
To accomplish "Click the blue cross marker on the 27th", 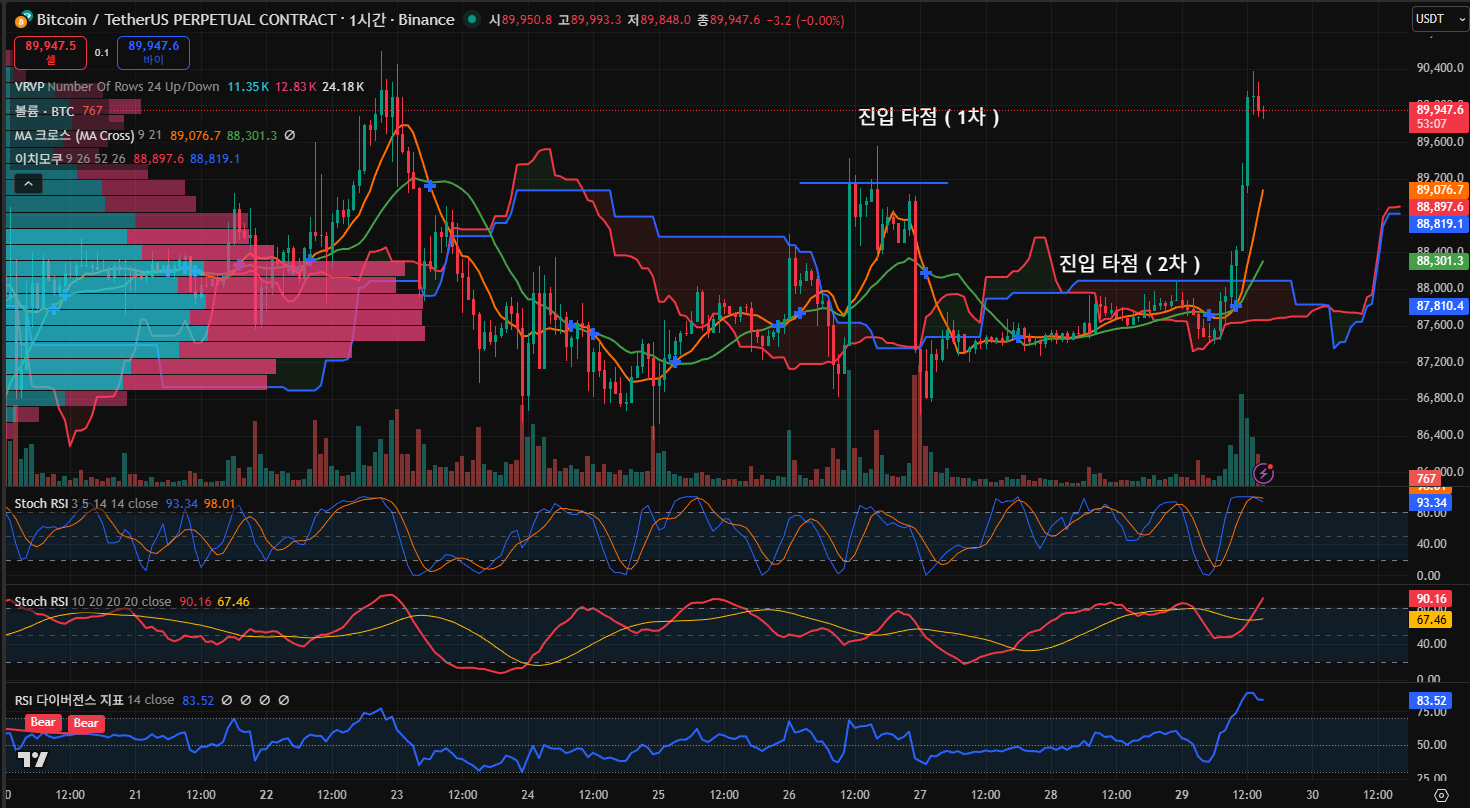I will [926, 272].
